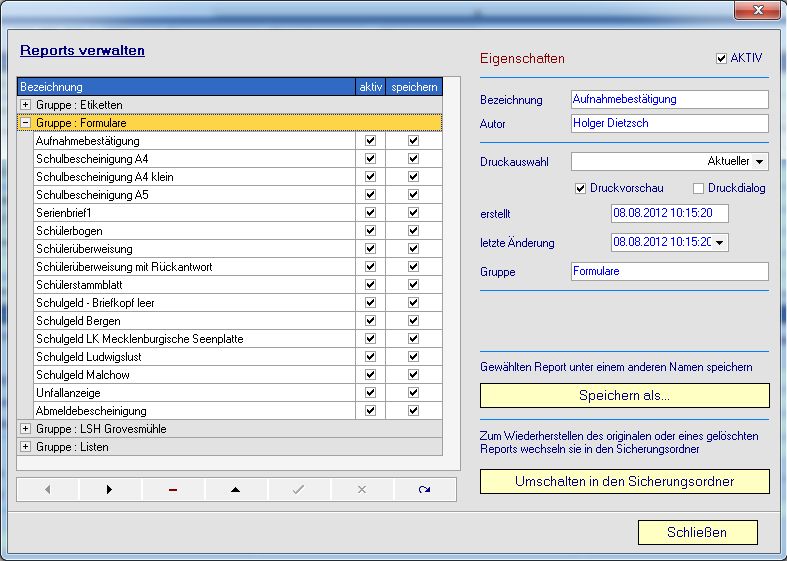Select the Schulgeld Malchow row
Image resolution: width=787 pixels, height=561 pixels.
(194, 375)
